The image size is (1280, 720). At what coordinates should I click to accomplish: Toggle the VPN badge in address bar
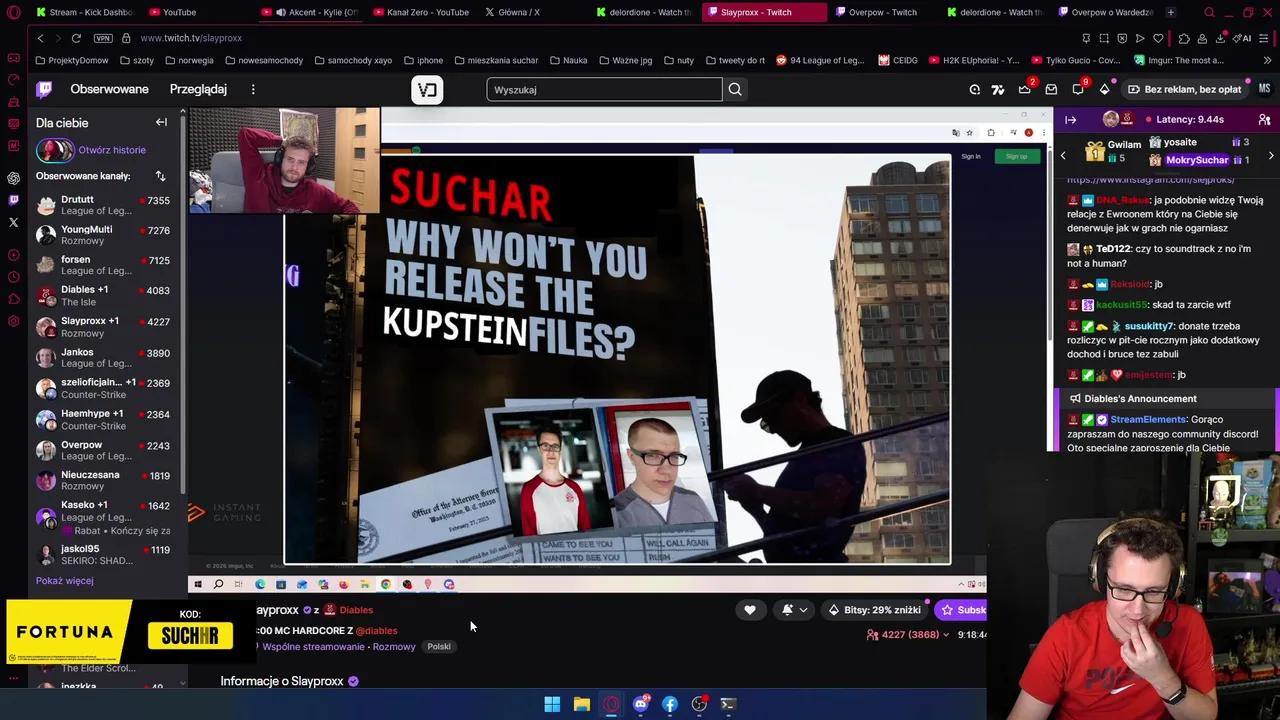pos(103,38)
